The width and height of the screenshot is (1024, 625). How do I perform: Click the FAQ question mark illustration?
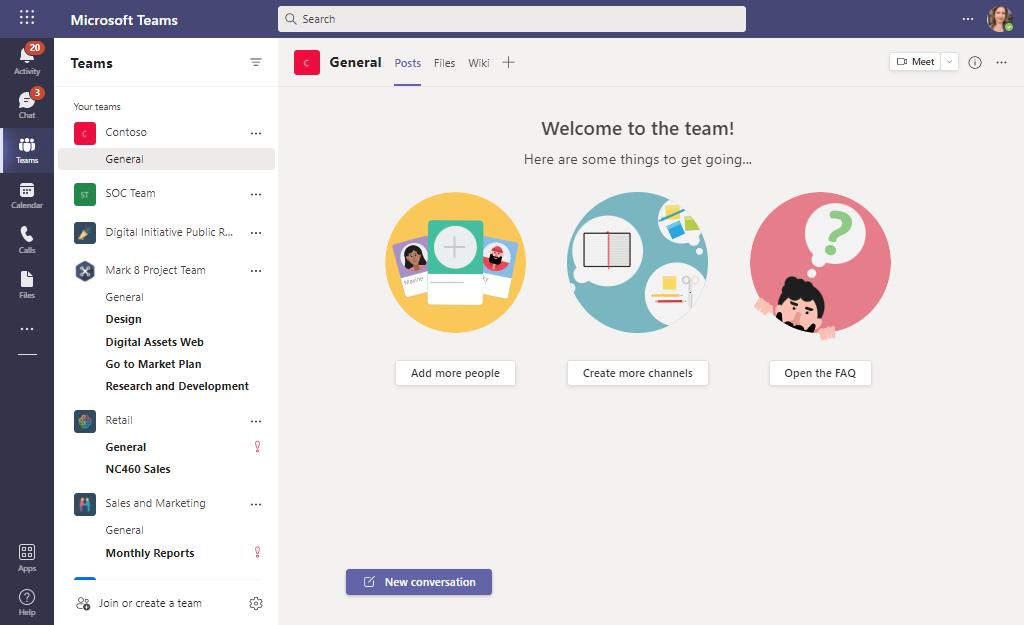coord(820,266)
